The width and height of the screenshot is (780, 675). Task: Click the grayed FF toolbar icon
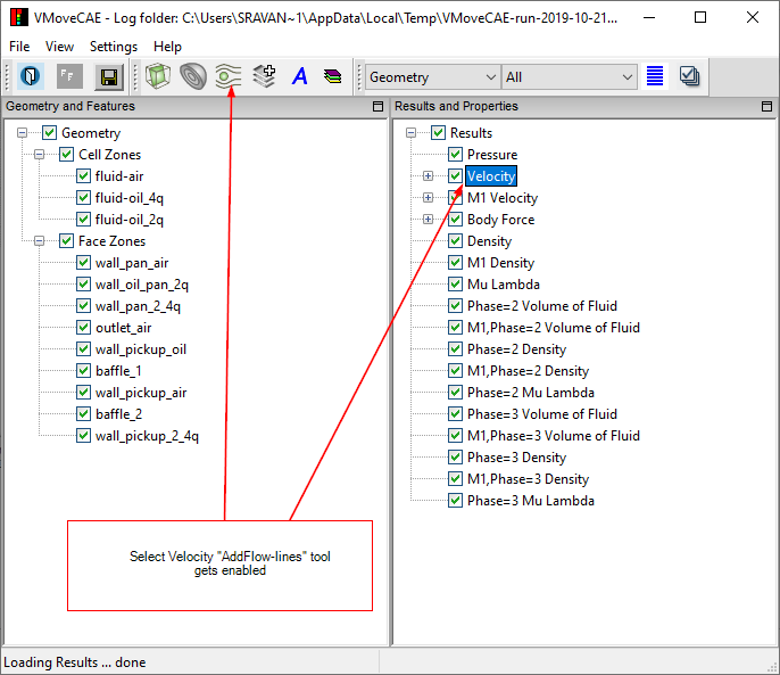69,77
